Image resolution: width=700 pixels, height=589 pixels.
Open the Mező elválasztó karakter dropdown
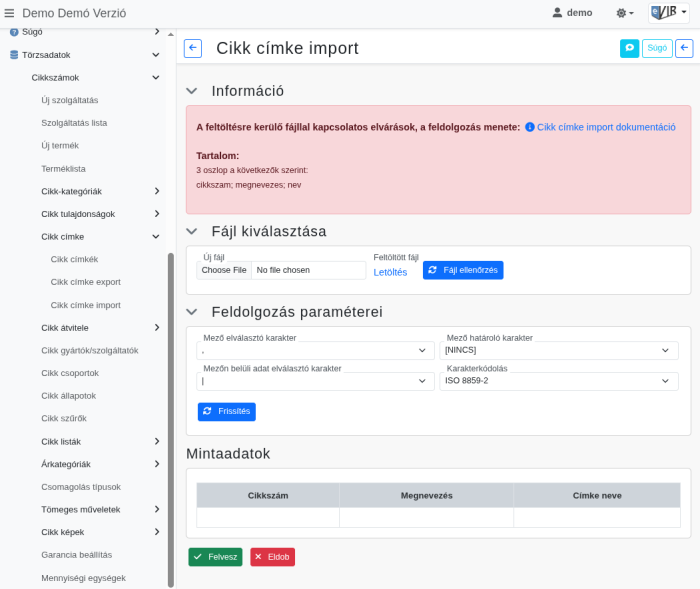click(x=316, y=350)
